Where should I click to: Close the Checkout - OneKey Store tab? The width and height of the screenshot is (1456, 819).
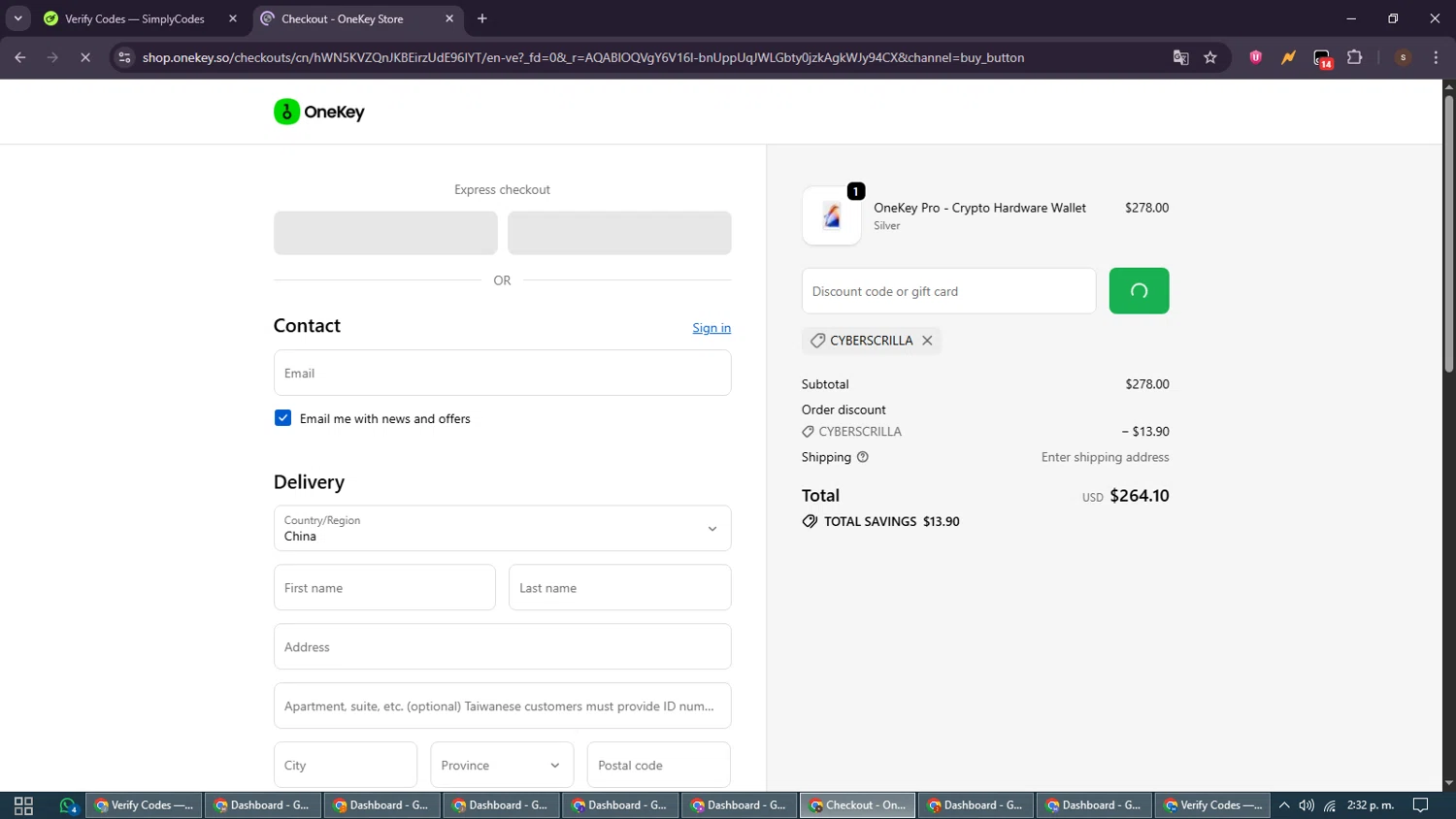tap(449, 18)
